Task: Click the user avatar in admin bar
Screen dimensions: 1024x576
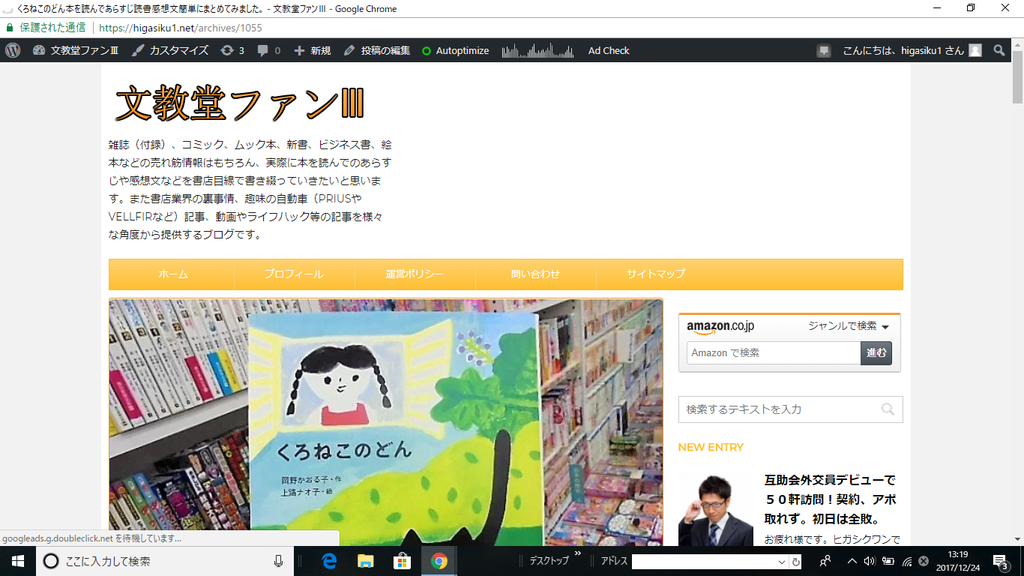Action: [975, 50]
